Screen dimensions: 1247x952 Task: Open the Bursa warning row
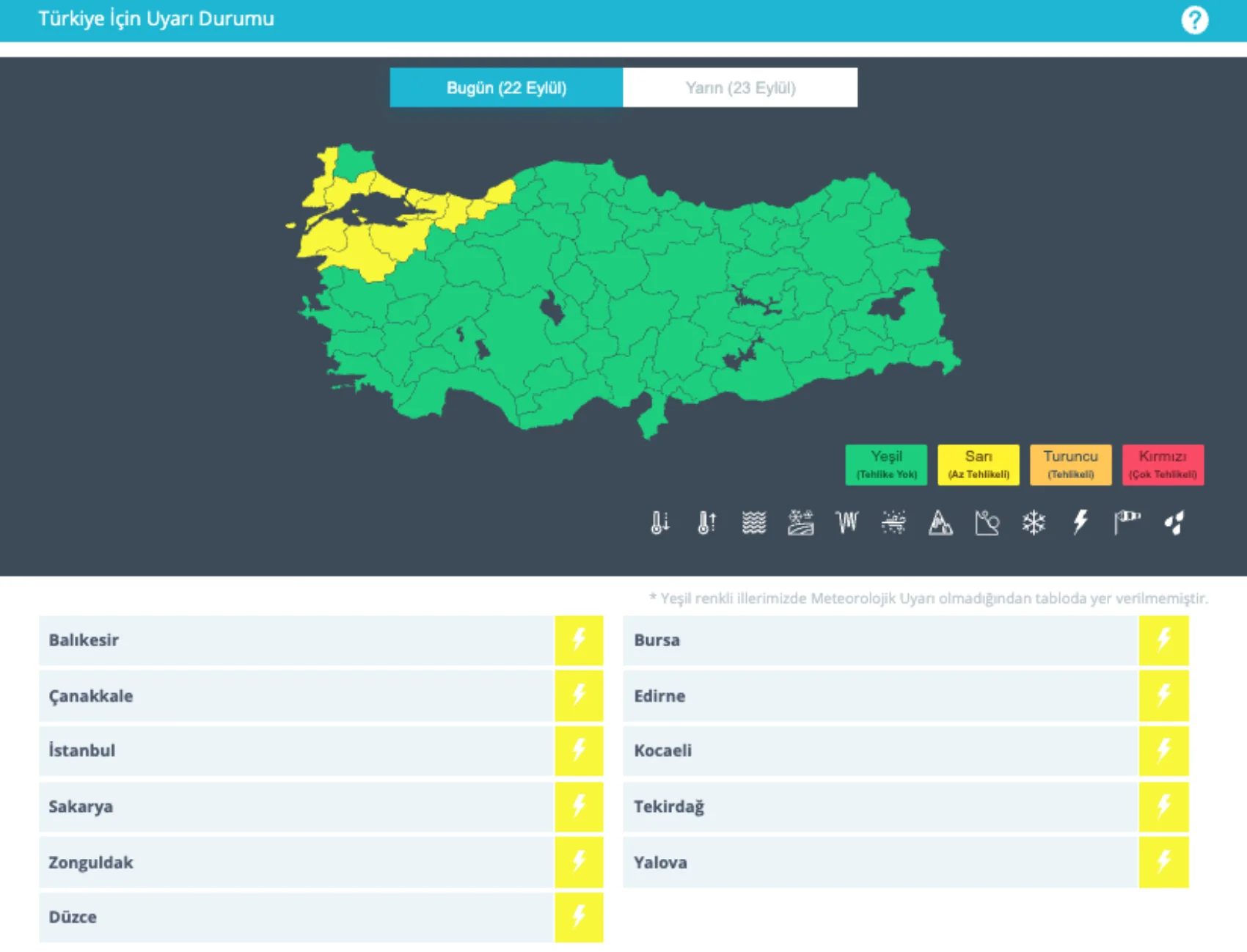coord(905,640)
